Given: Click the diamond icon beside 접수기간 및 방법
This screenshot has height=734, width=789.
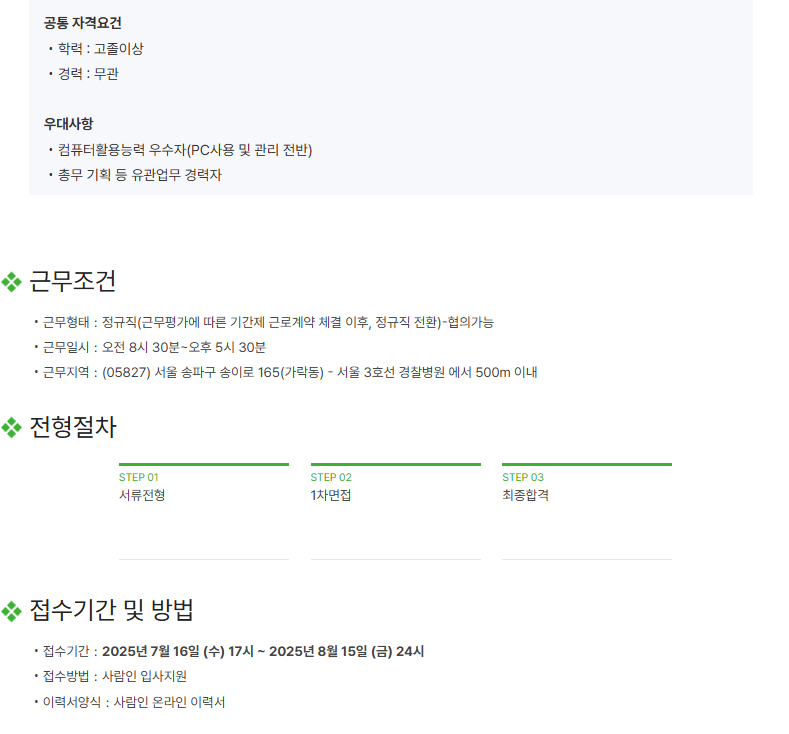Looking at the screenshot, I should click(12, 610).
